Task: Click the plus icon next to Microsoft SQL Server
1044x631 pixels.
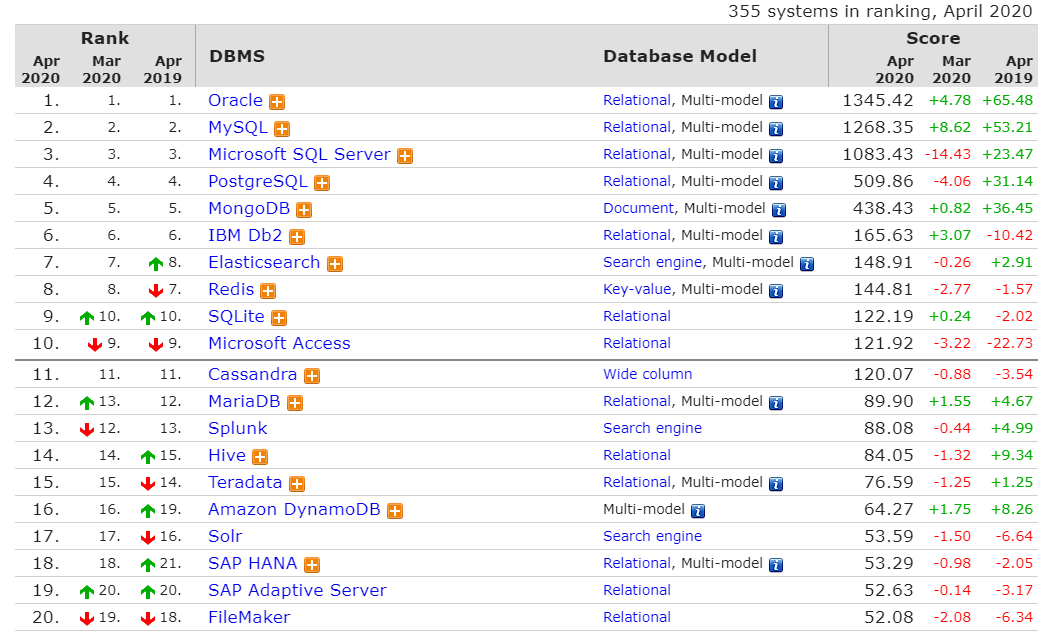Action: (405, 156)
